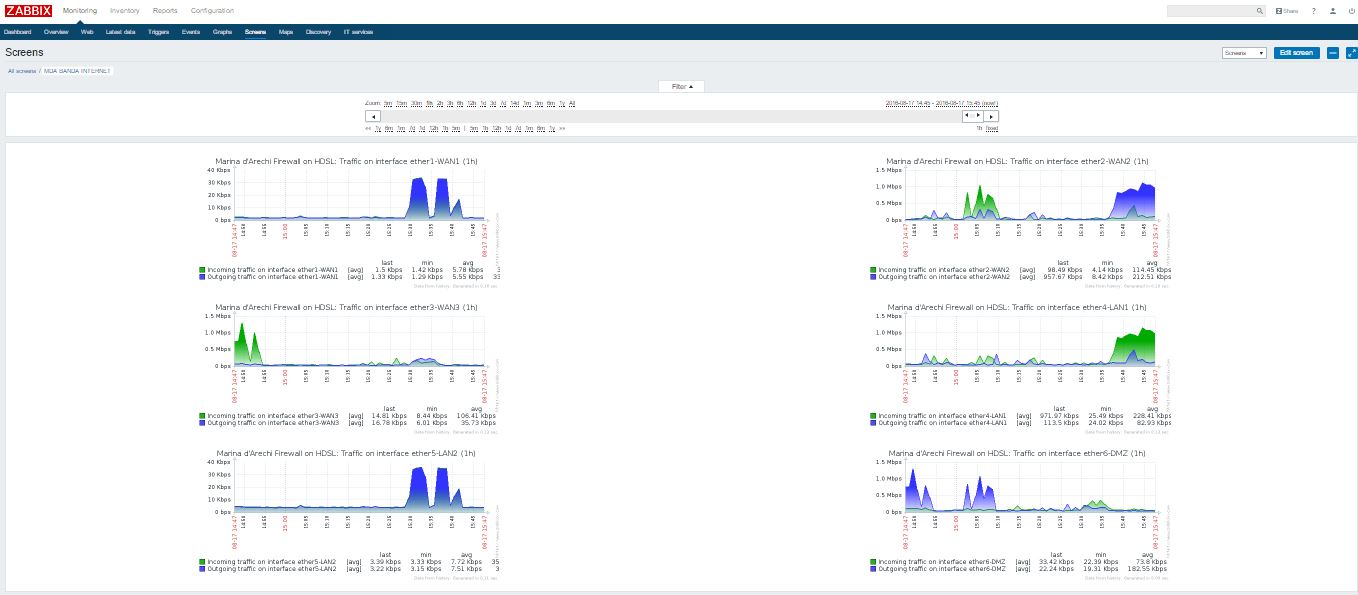Click 'Incoming traffic on interface ether3-WAN3' legend text
1358x595 pixels.
(x=273, y=416)
